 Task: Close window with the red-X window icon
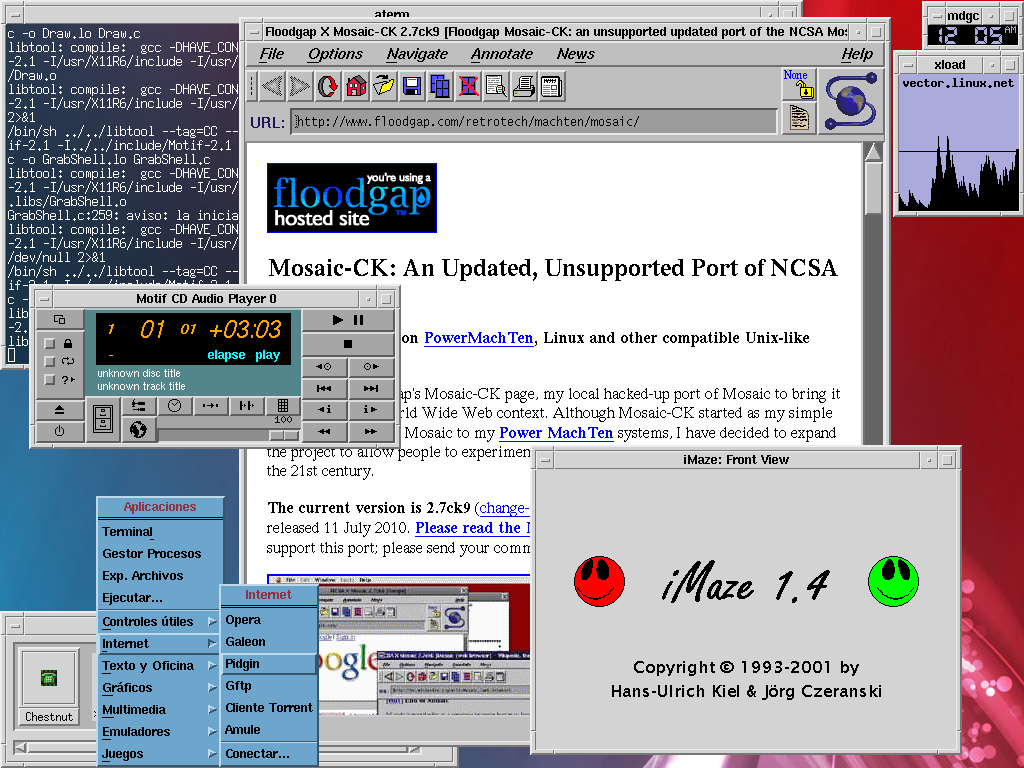pyautogui.click(x=468, y=86)
